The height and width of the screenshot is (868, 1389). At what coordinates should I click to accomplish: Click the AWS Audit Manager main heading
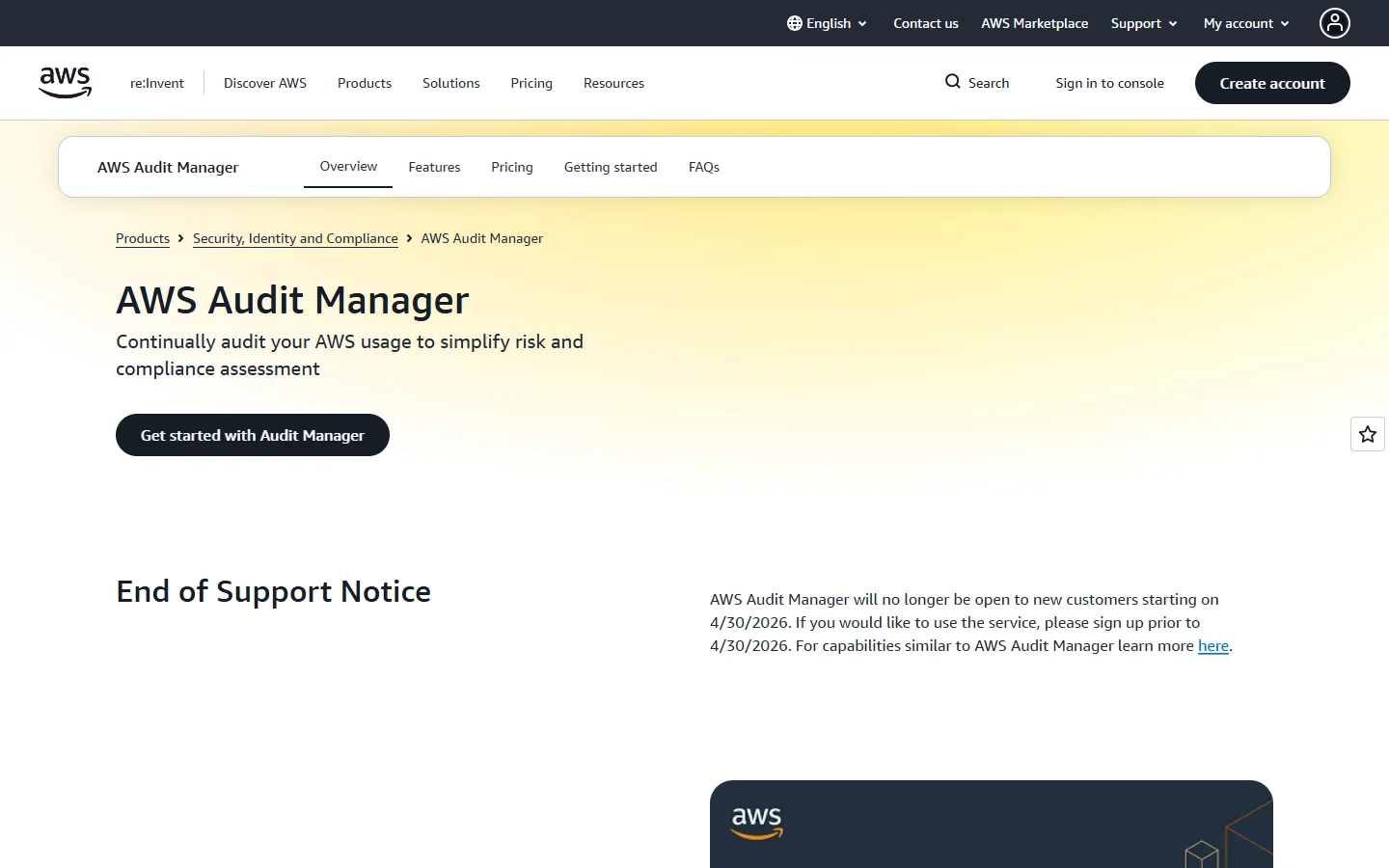click(x=292, y=300)
